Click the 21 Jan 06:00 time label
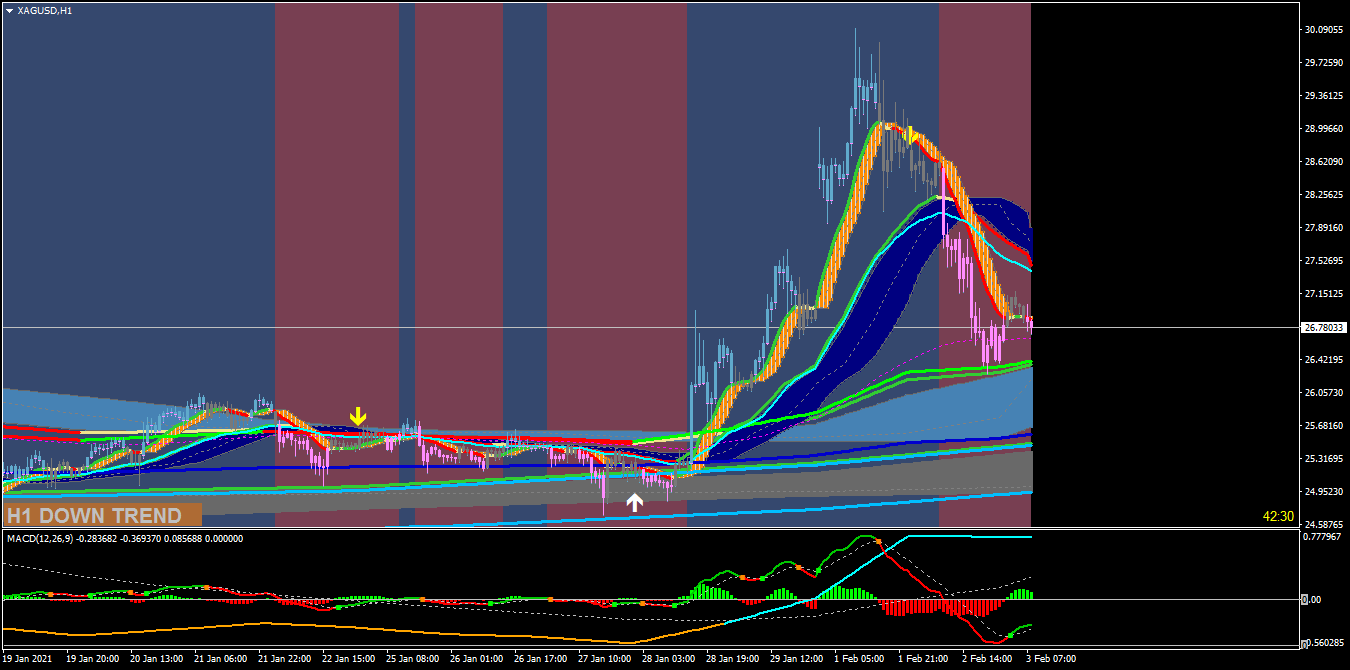Screen dimensions: 1350x670 [221, 659]
